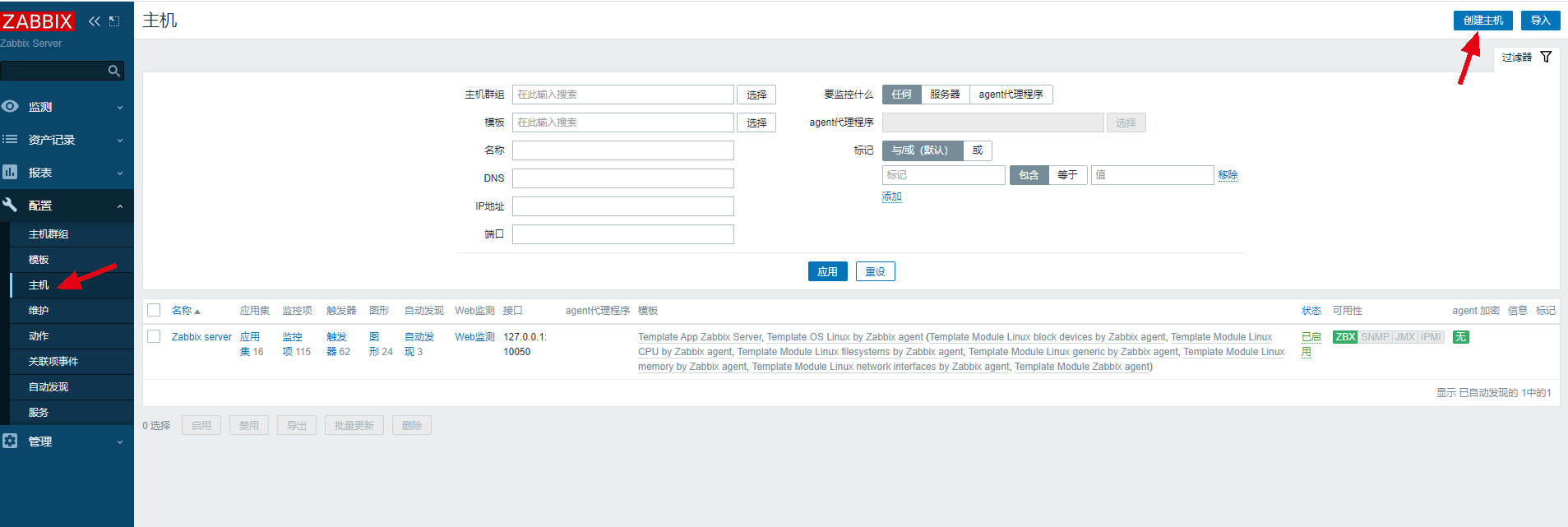Click the ZBX availability indicator
Screen dimensions: 1568x527
point(1345,337)
